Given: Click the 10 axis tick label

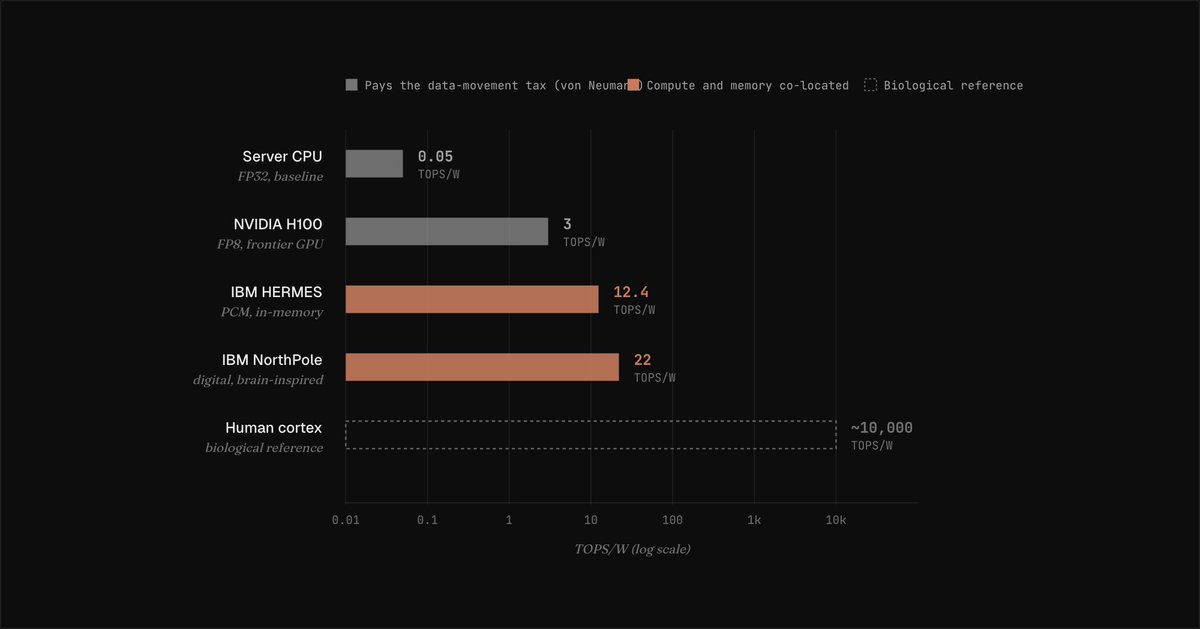Looking at the screenshot, I should 591,520.
